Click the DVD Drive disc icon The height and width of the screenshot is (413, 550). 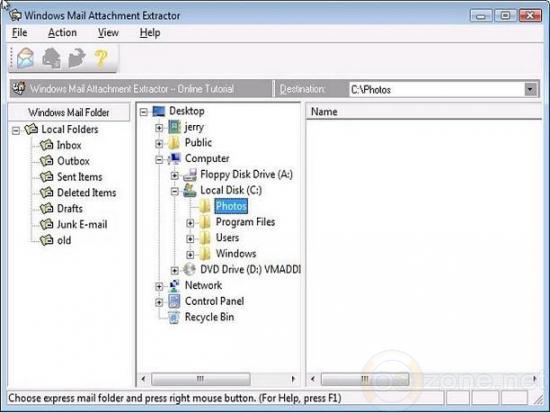190,269
